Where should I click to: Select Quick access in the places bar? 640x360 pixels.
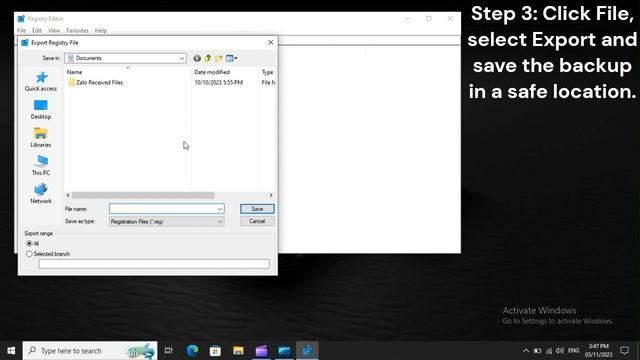[41, 81]
